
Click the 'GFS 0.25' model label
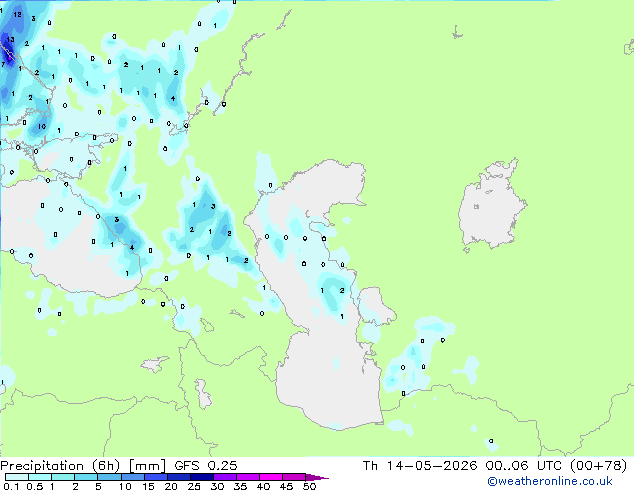pyautogui.click(x=205, y=466)
